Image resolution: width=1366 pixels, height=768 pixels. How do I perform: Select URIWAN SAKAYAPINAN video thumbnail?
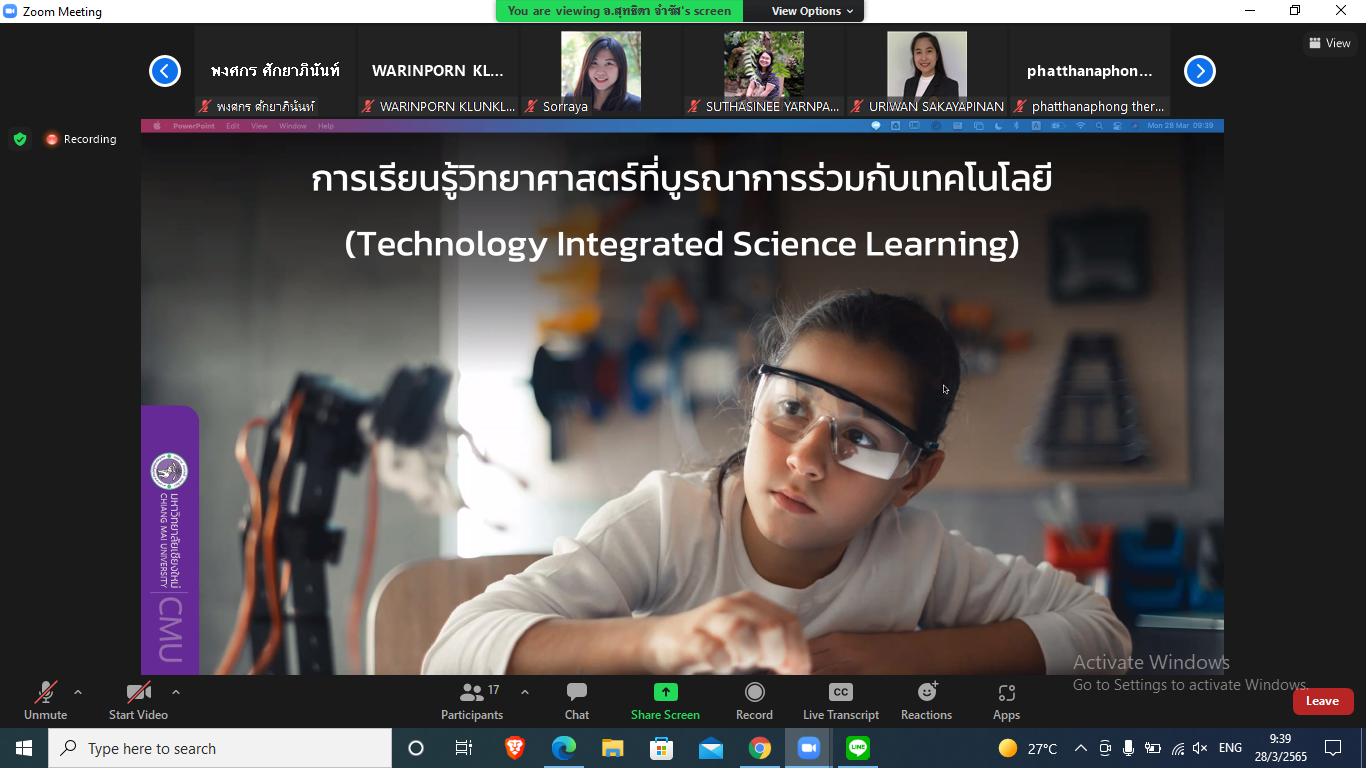click(927, 71)
